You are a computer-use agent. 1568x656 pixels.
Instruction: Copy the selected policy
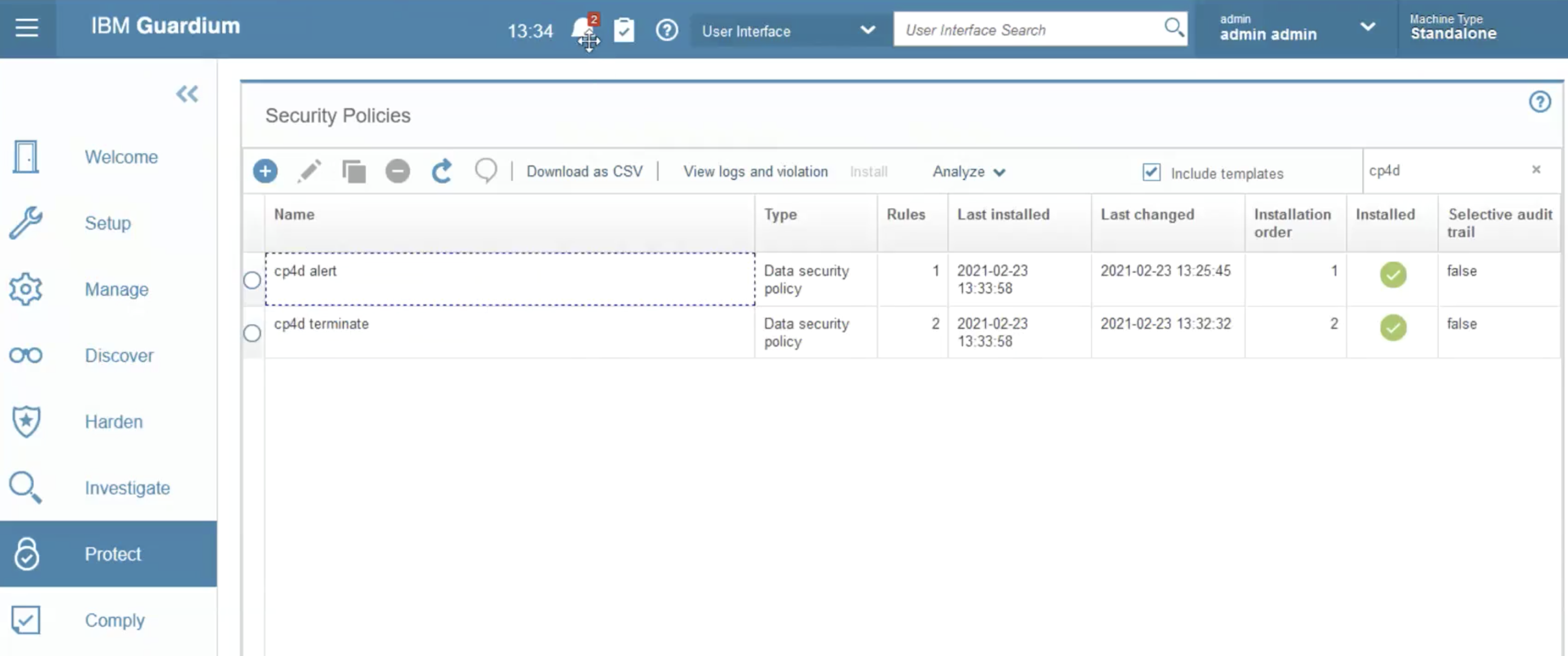354,171
